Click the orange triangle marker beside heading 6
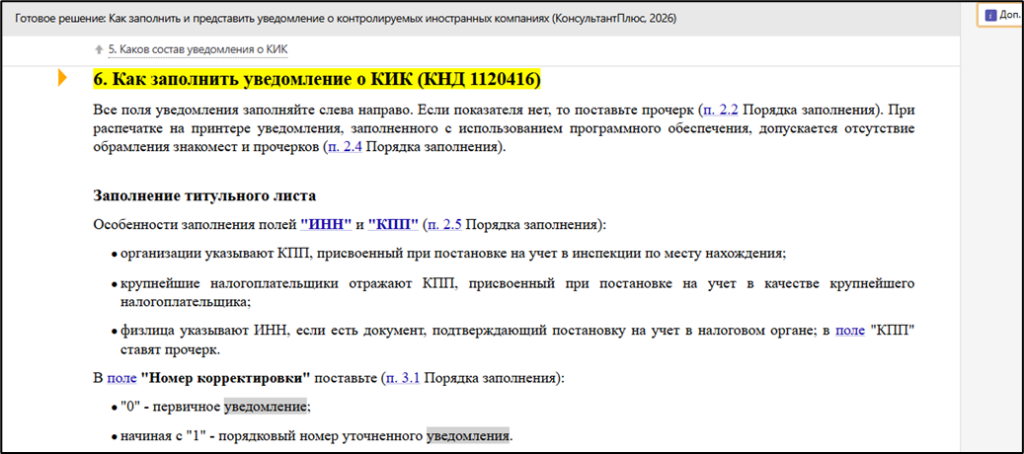 point(64,78)
